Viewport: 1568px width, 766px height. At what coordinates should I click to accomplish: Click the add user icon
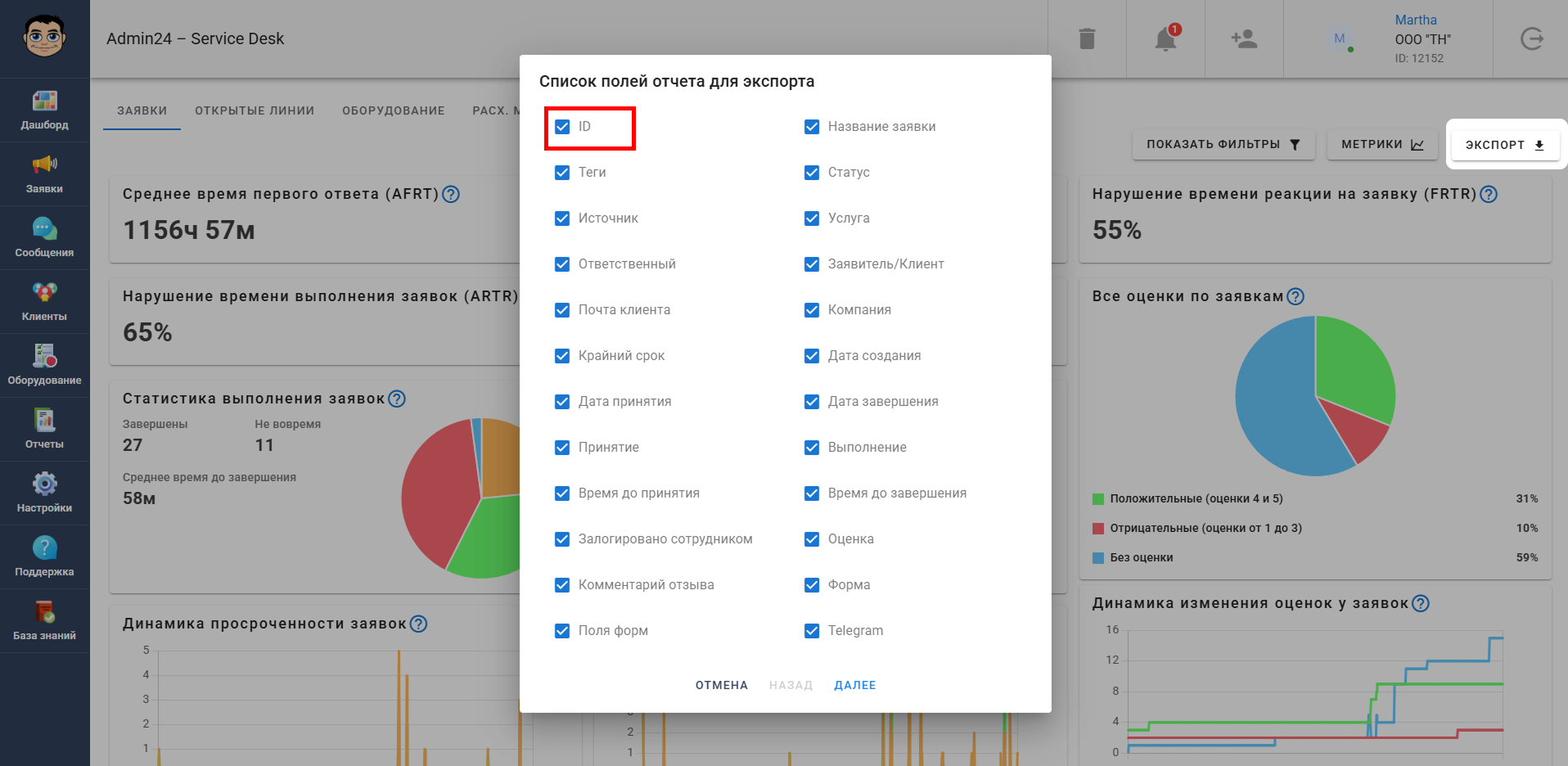(x=1244, y=38)
